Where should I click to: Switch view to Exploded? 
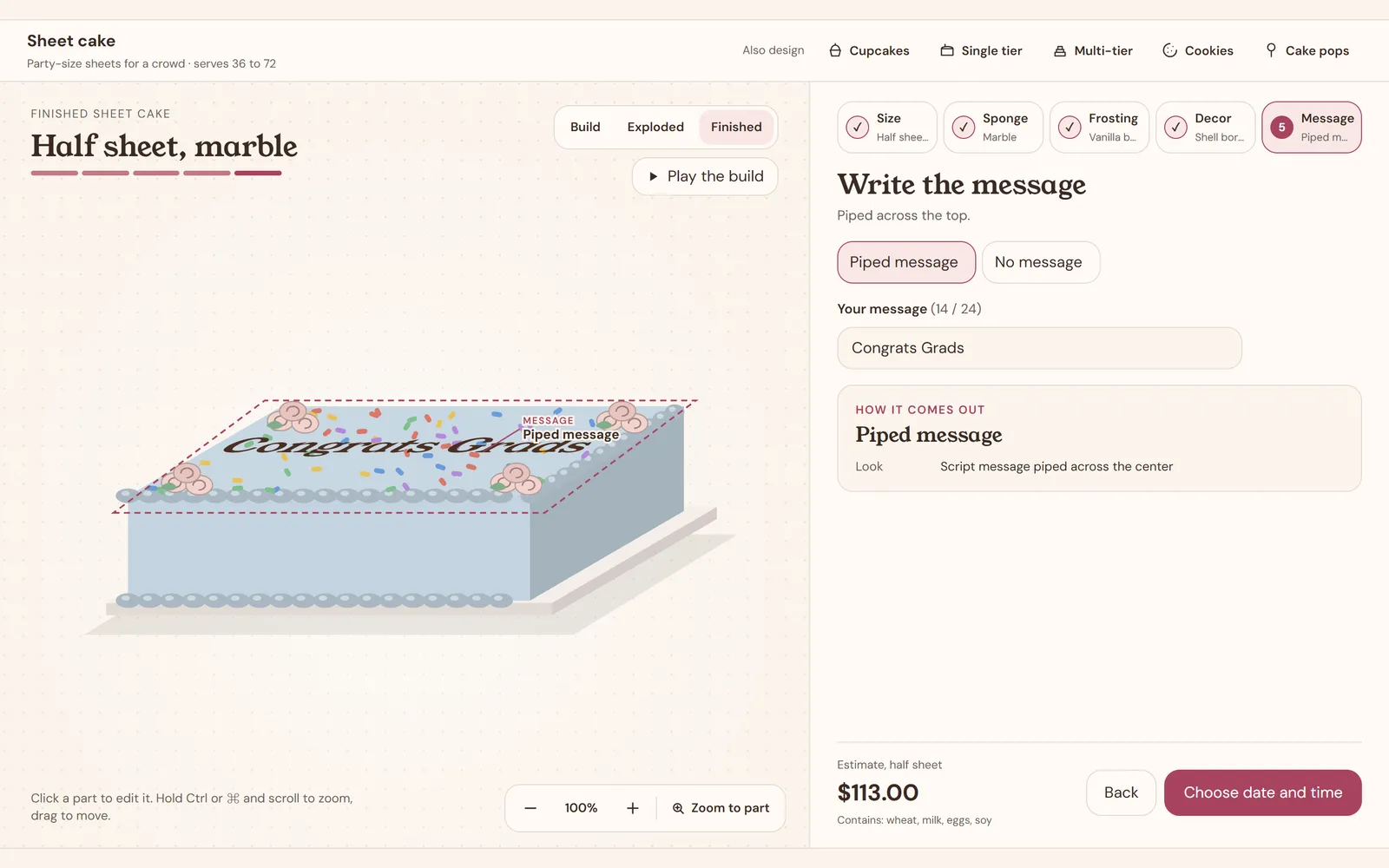coord(655,127)
